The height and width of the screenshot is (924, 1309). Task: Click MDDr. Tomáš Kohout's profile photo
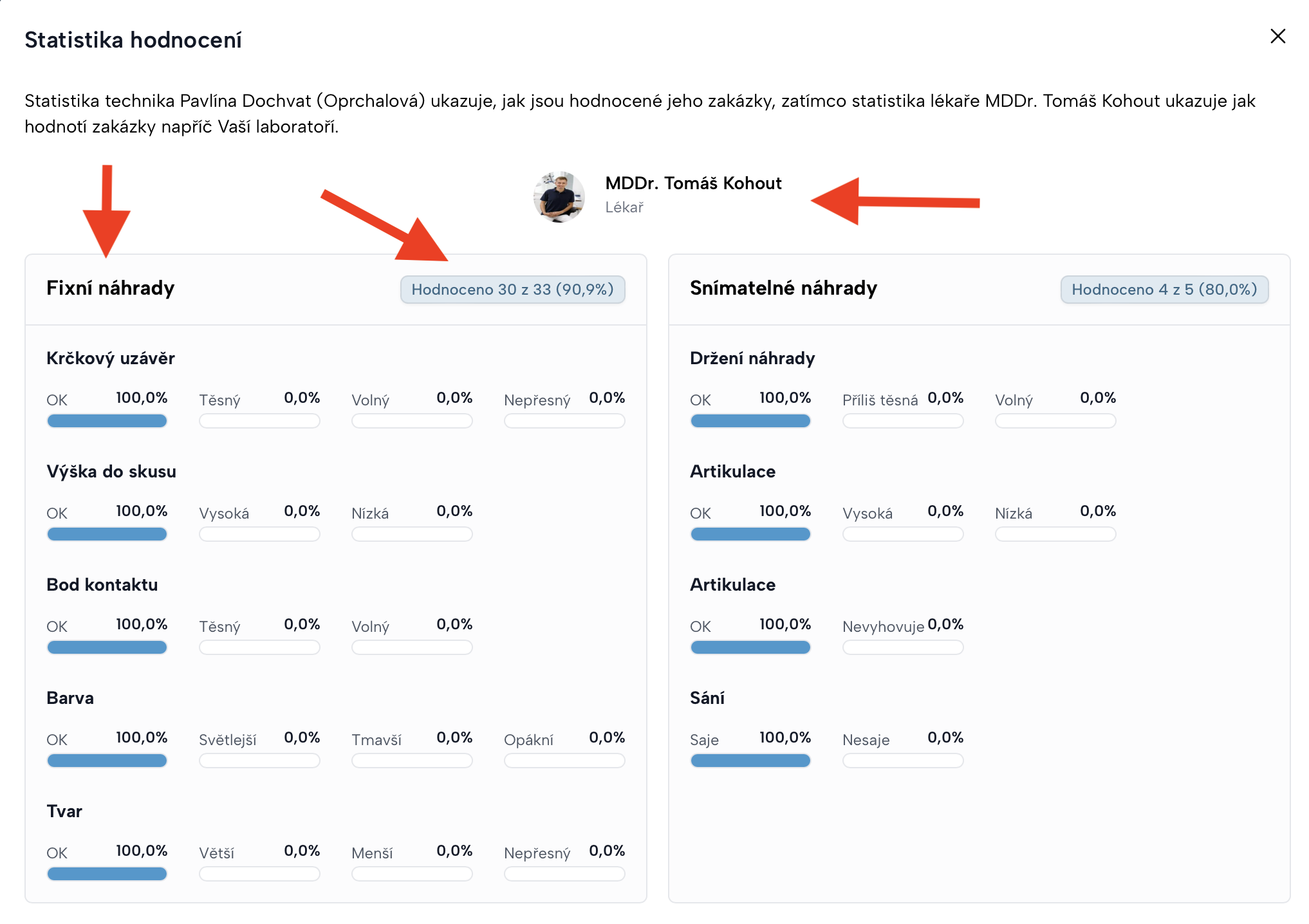[559, 196]
